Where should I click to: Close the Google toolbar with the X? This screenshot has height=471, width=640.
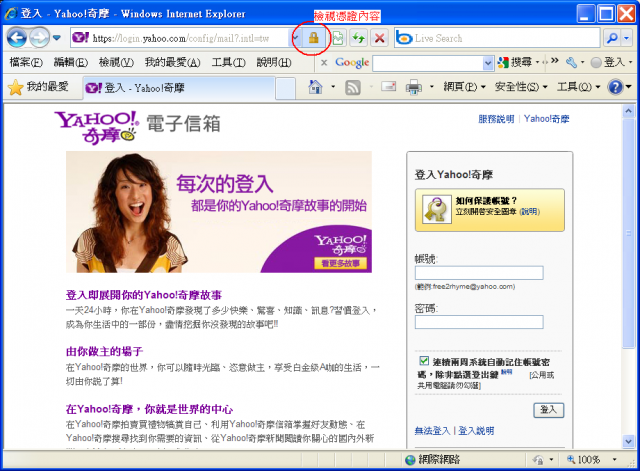pos(324,62)
